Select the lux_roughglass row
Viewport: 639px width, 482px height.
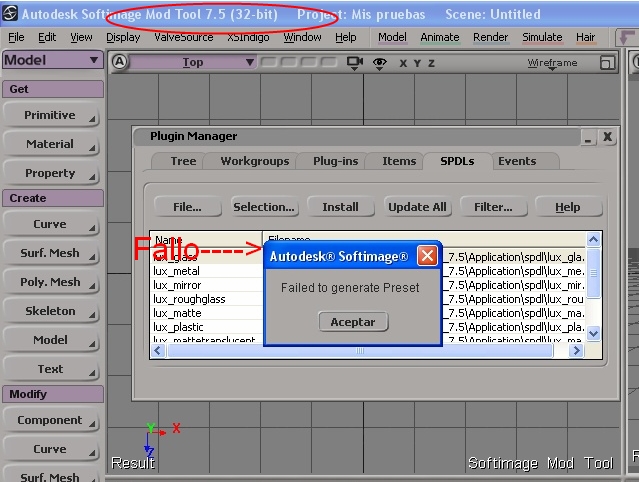tap(206, 299)
